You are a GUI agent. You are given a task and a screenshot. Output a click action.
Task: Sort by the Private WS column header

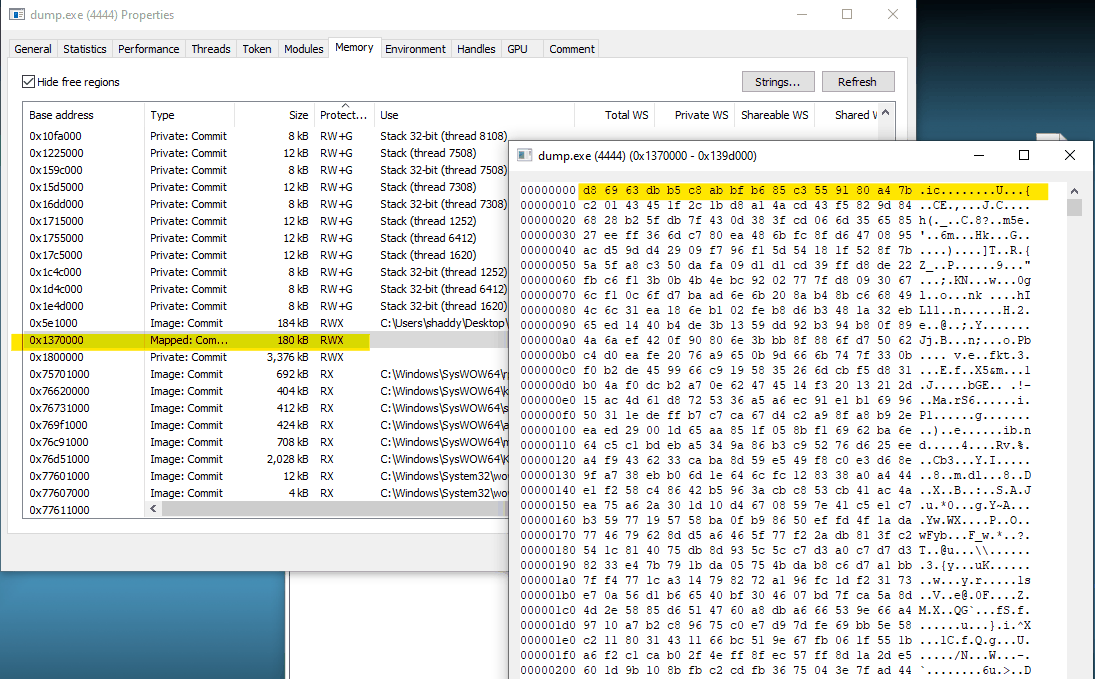(694, 115)
